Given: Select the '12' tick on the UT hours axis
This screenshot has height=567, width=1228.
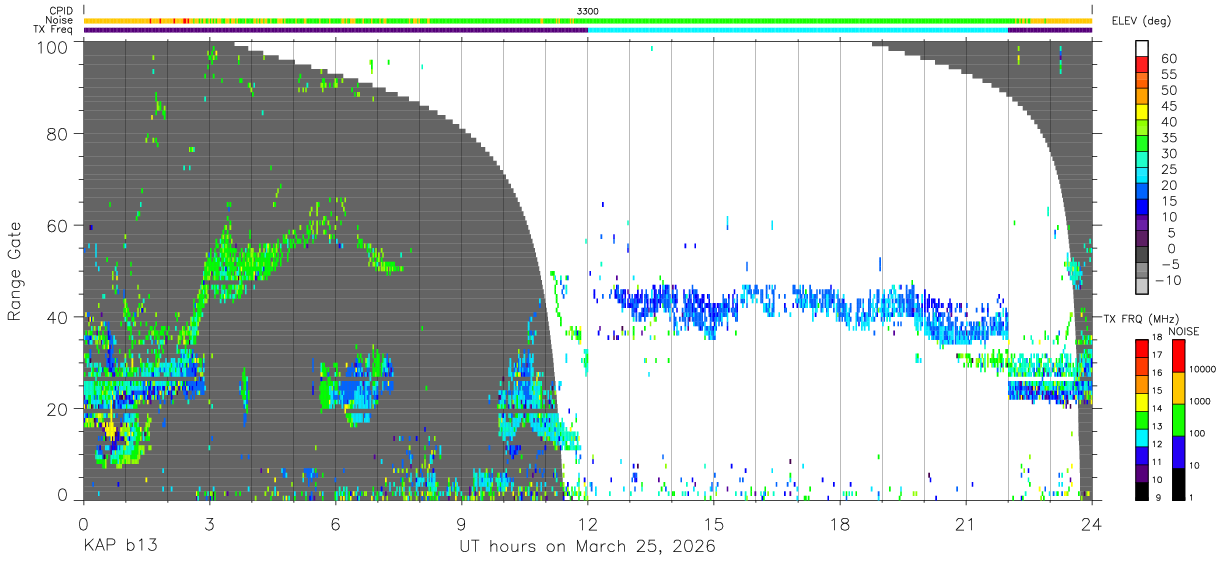Looking at the screenshot, I should click(x=587, y=524).
